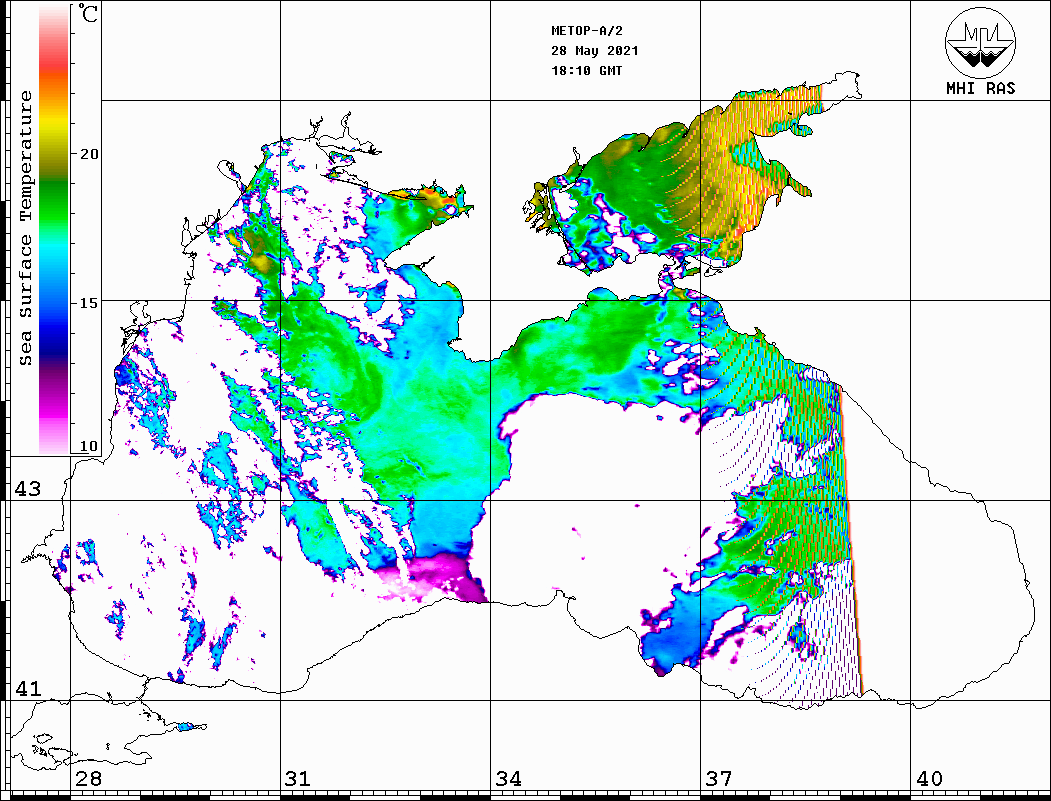1051x801 pixels.
Task: Click the longitude label '40'
Action: pos(929,779)
